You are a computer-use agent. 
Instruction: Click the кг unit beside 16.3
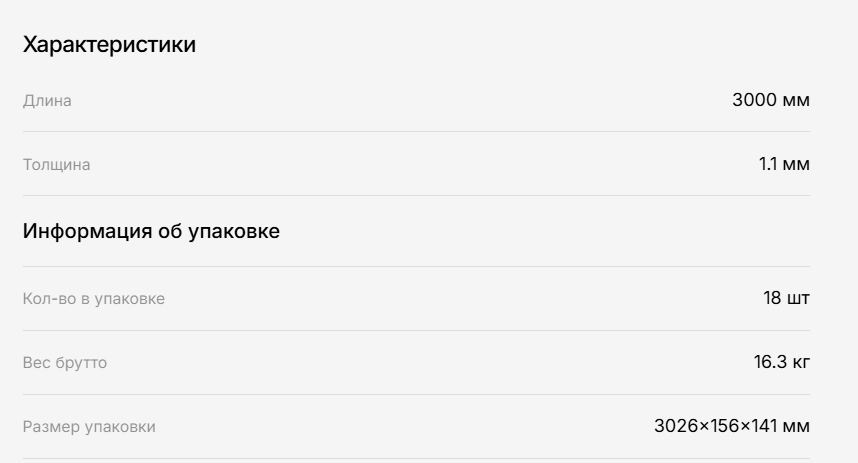tap(801, 362)
